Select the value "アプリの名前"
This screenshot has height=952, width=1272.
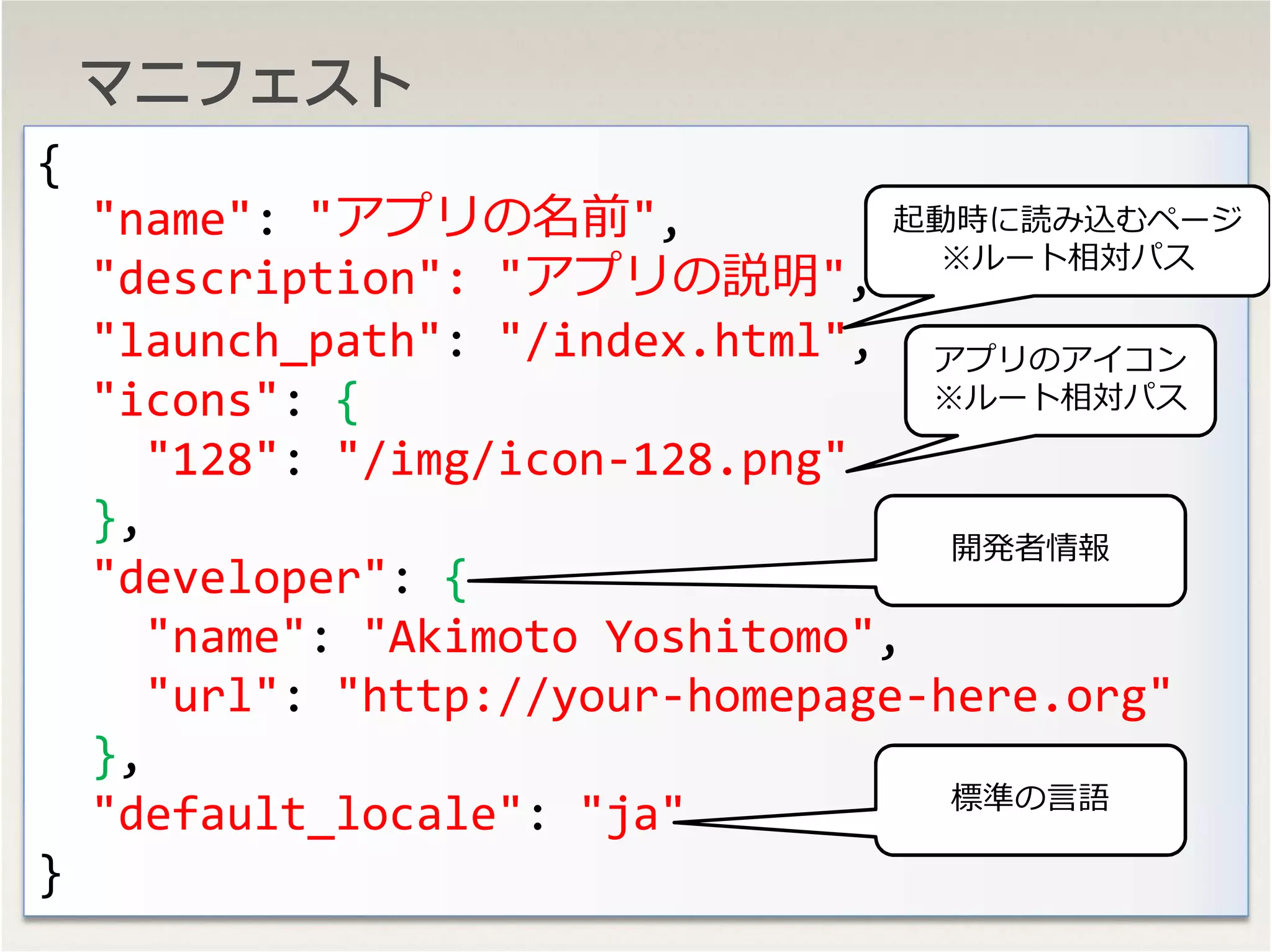pyautogui.click(x=482, y=217)
